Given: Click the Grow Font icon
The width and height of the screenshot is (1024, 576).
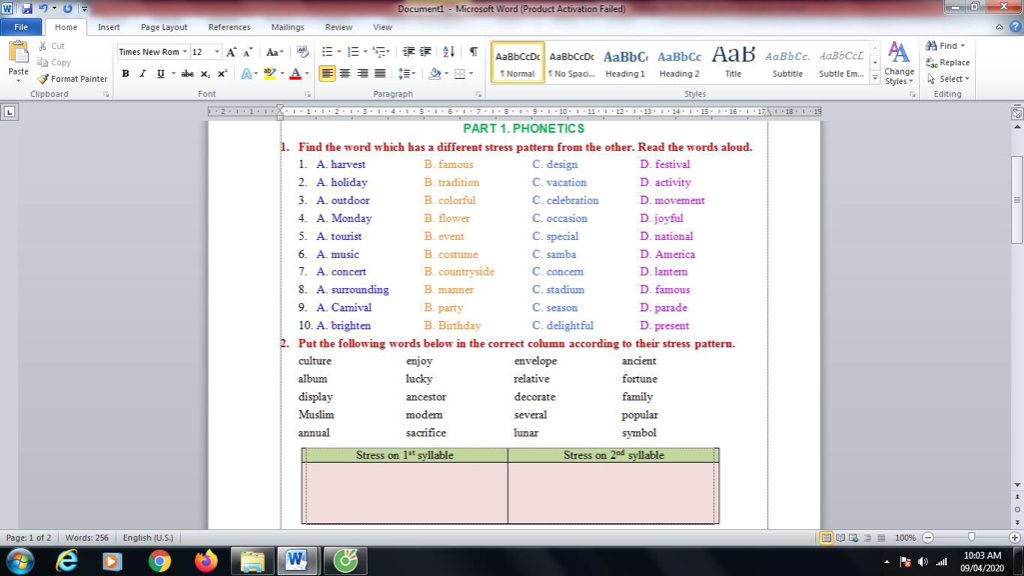Looking at the screenshot, I should click(231, 52).
